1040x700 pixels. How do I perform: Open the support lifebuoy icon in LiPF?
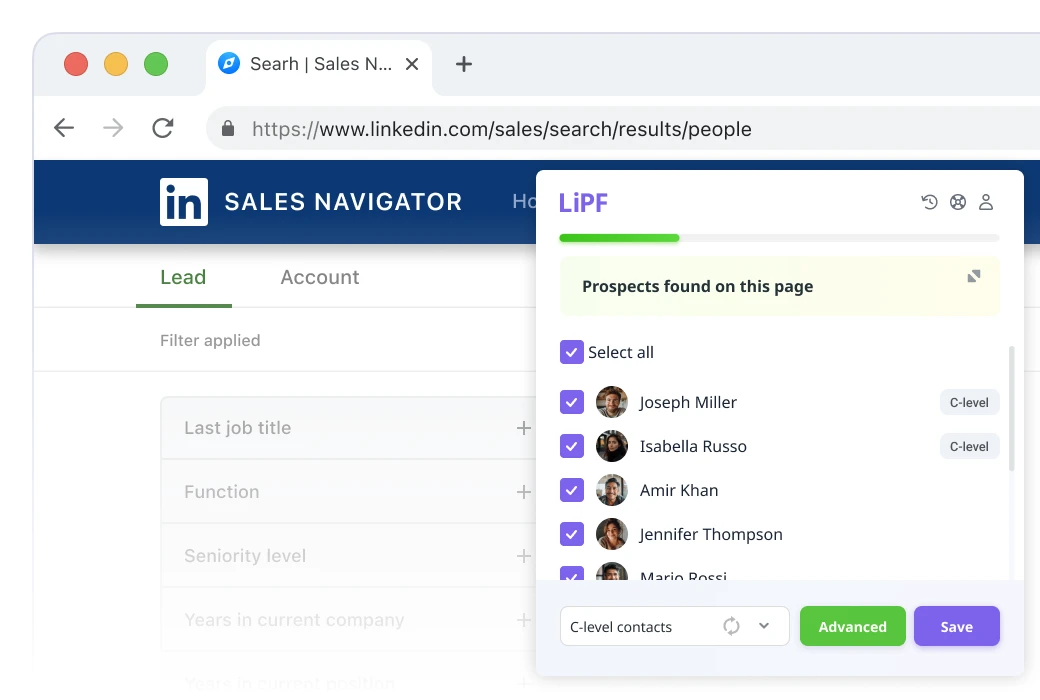958,202
